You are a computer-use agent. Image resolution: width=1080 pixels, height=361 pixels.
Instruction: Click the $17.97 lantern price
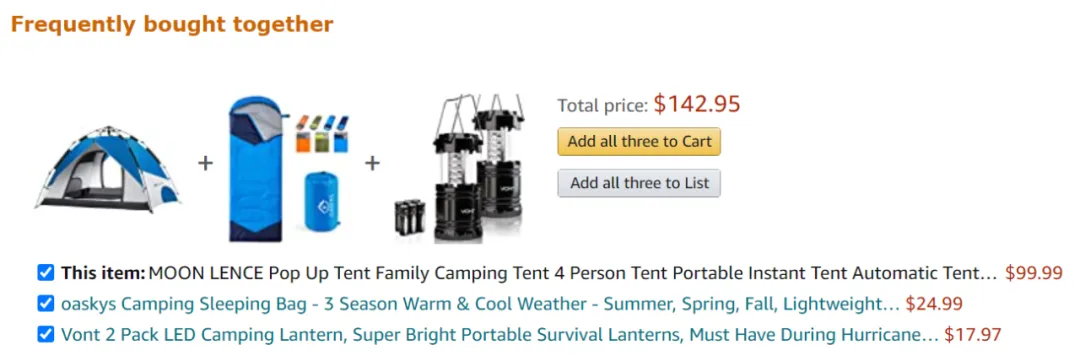coord(973,335)
